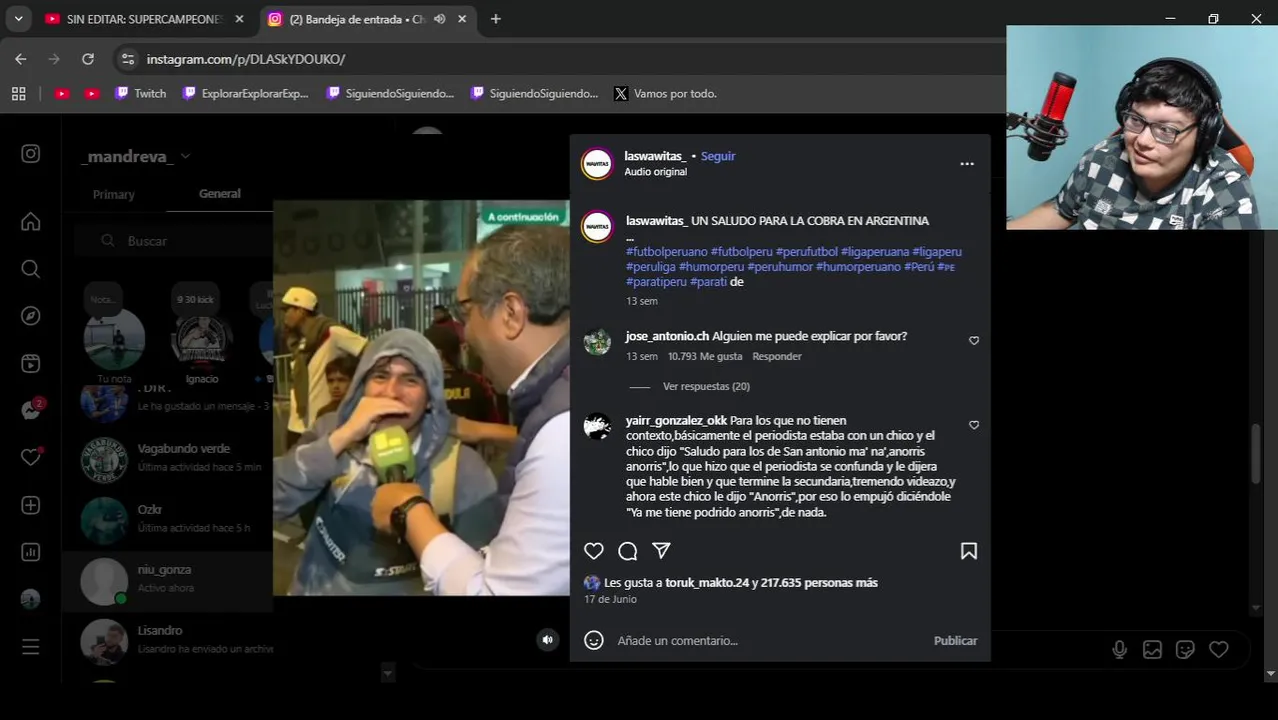Mute the video with speaker button
This screenshot has width=1278, height=720.
click(x=547, y=640)
